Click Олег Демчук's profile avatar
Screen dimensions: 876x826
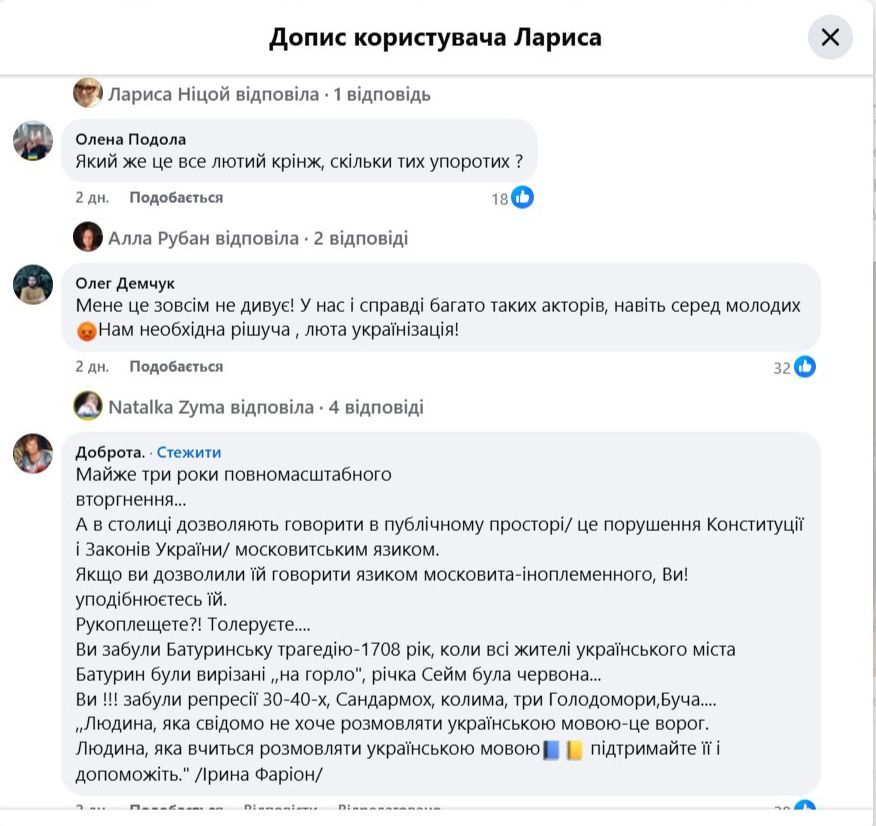(x=33, y=285)
